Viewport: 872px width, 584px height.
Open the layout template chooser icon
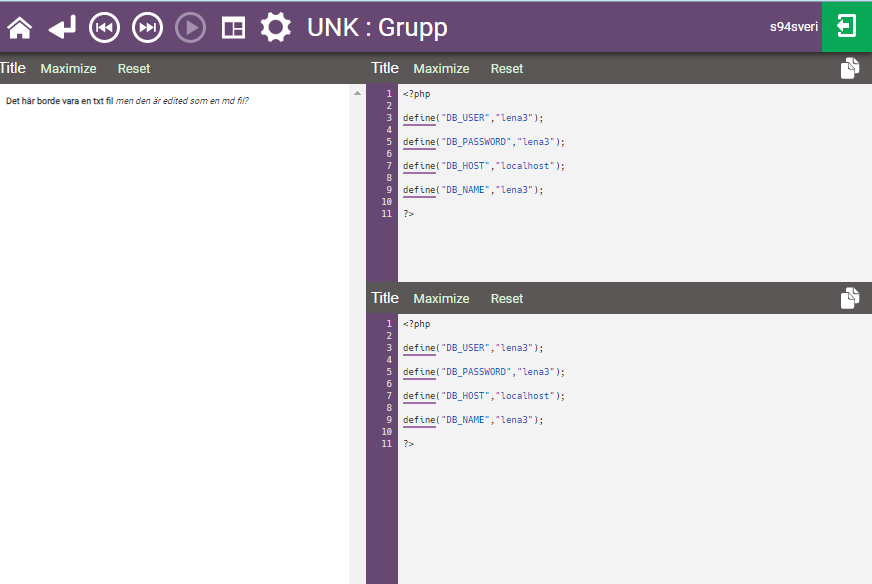point(233,27)
